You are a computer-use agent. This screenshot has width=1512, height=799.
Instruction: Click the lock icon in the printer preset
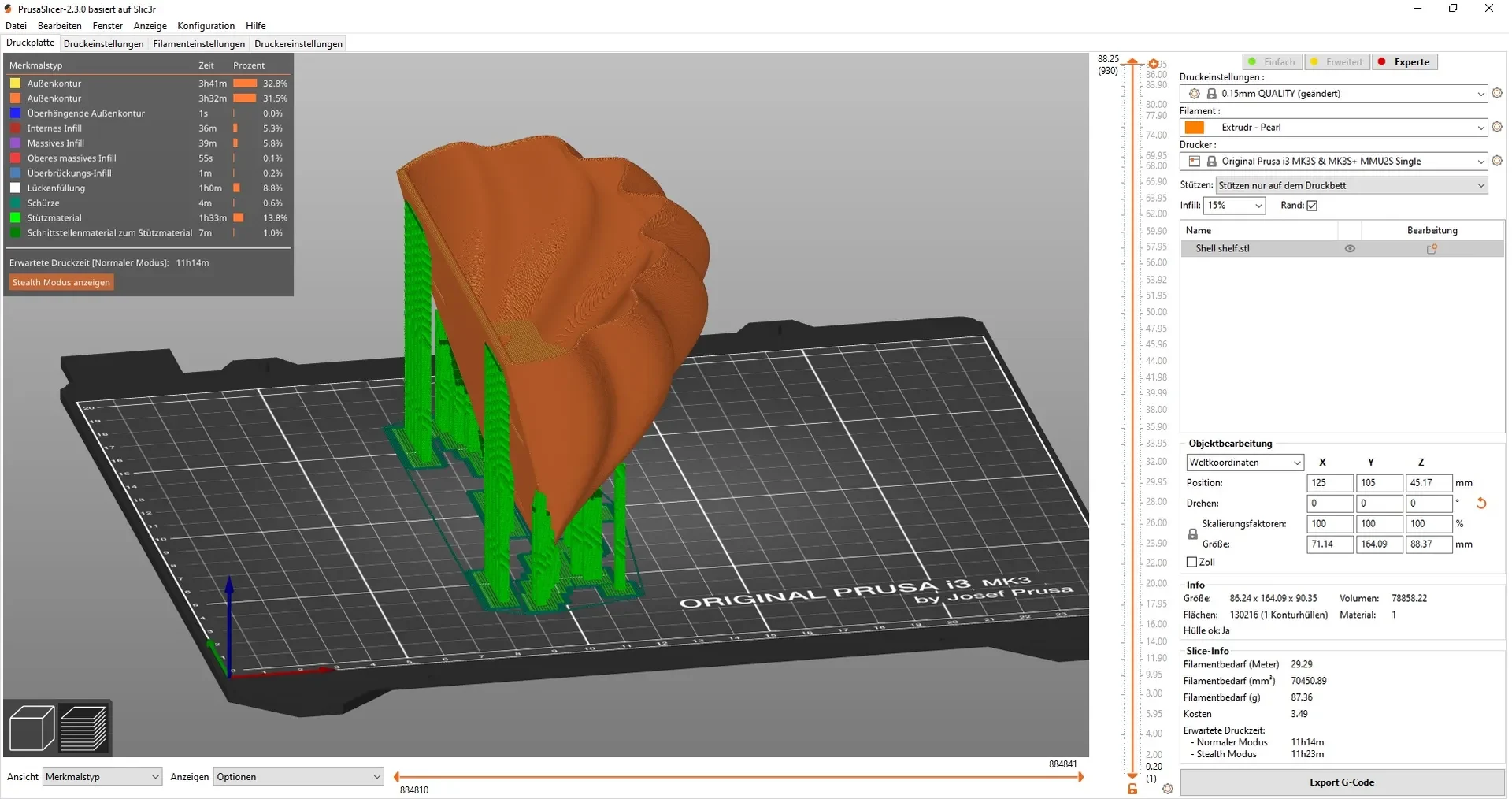[x=1212, y=162]
